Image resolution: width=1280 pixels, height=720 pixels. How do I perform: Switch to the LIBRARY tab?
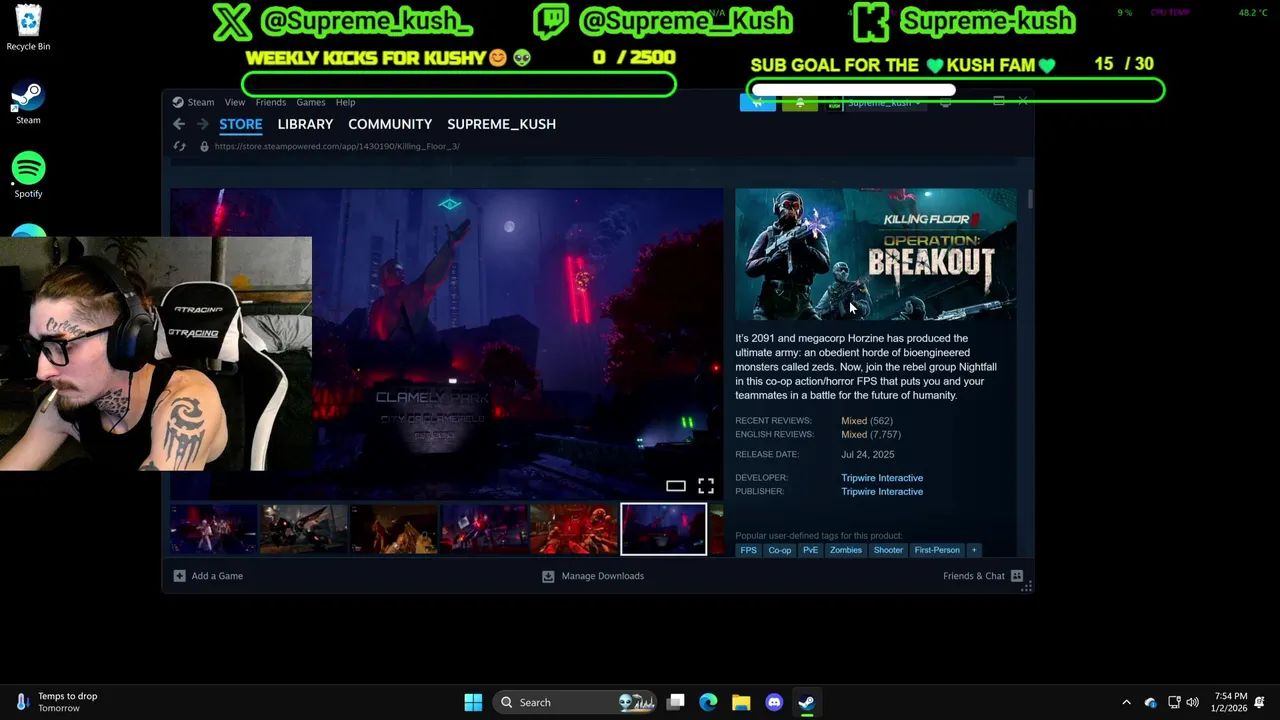pyautogui.click(x=305, y=124)
